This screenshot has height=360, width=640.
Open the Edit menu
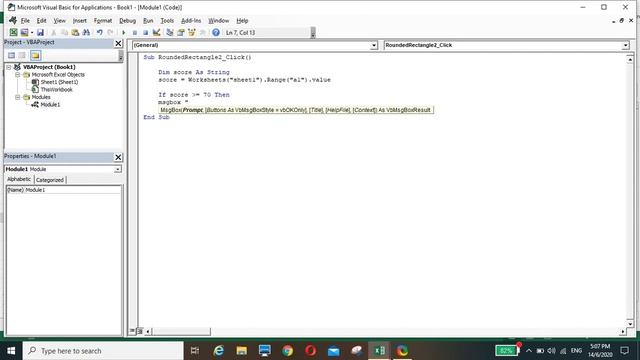click(41, 20)
